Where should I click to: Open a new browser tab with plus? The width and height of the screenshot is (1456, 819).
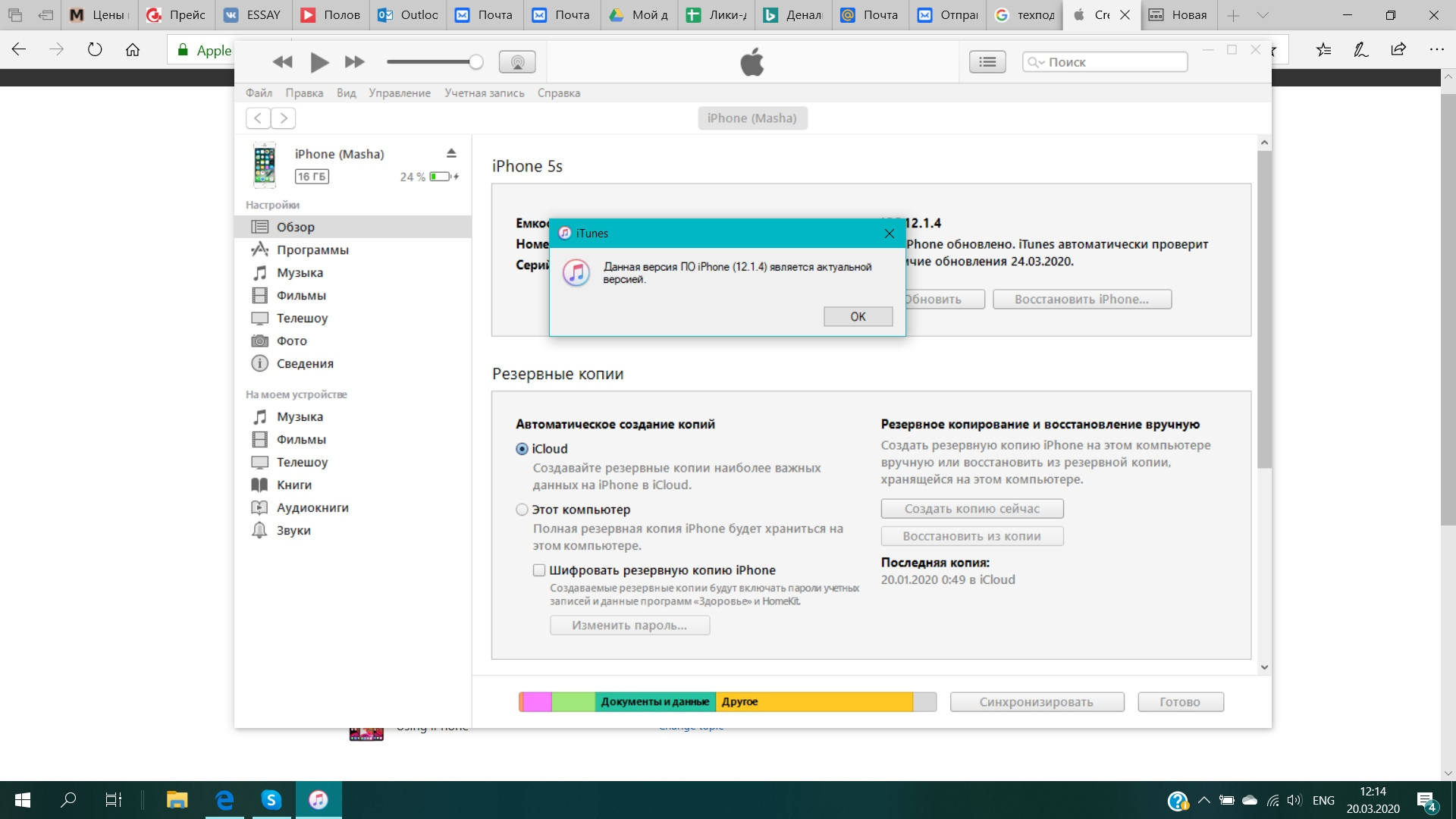(1234, 15)
